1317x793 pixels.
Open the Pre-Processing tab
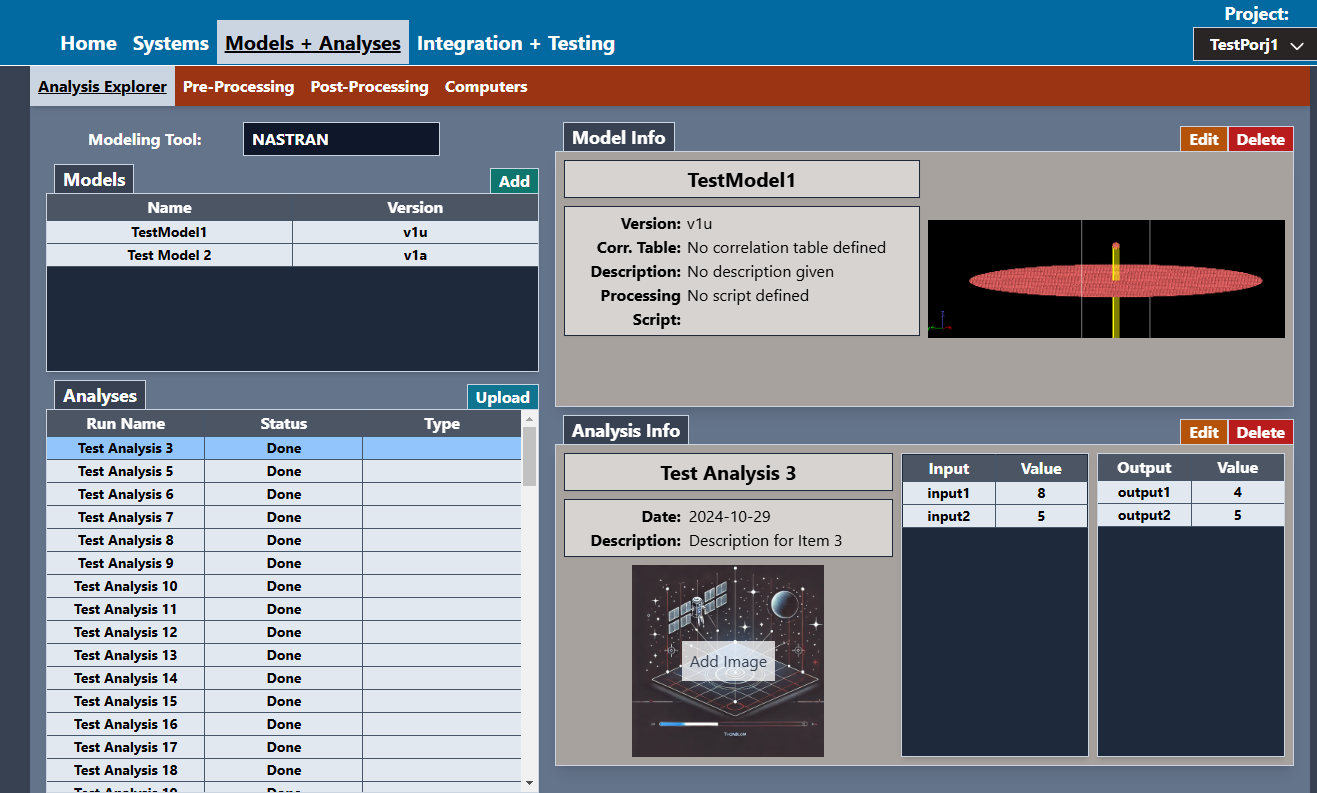pos(238,87)
